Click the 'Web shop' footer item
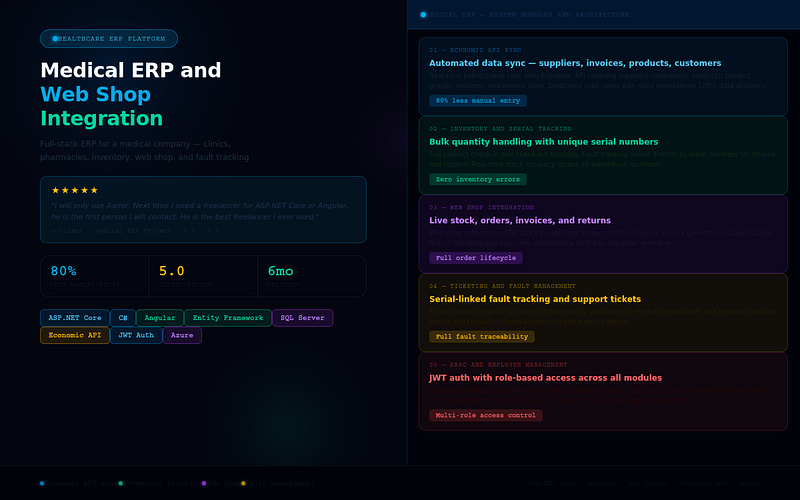 (224, 483)
